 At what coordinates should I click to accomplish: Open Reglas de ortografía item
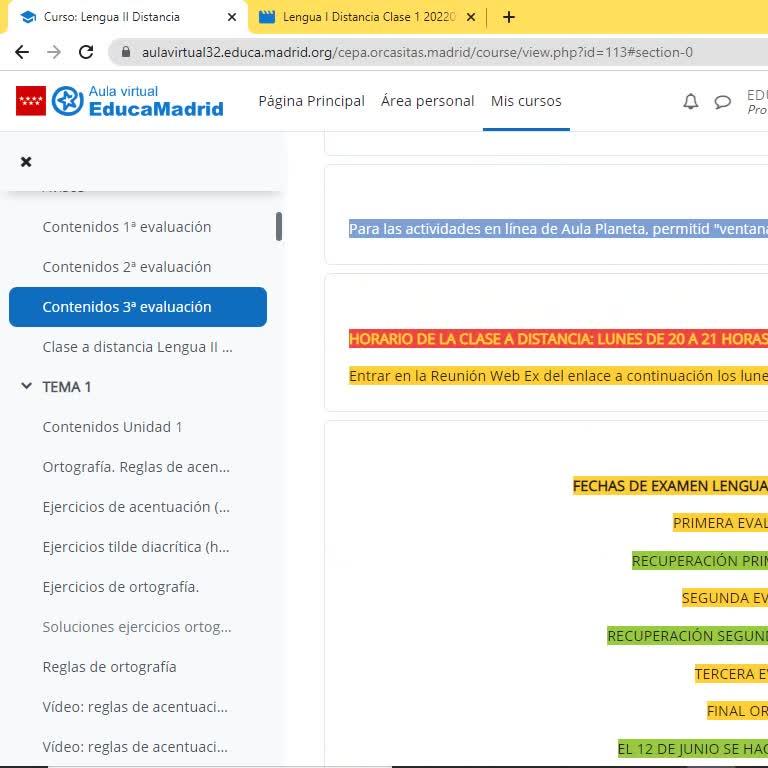click(109, 667)
